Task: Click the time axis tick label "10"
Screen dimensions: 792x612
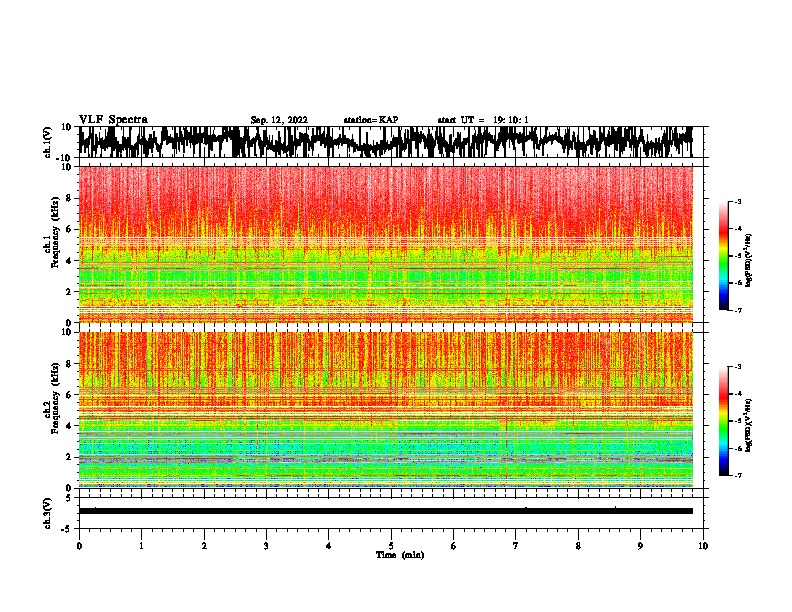Action: pos(703,546)
